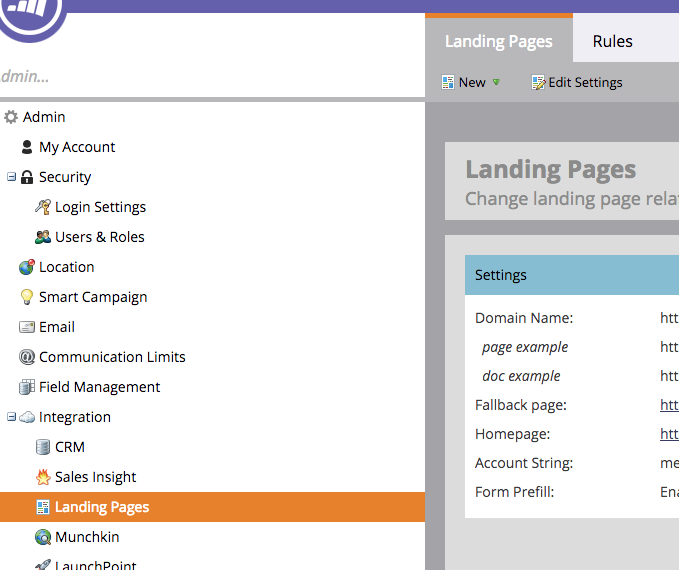The width and height of the screenshot is (679, 570).
Task: Select the Location globe icon
Action: 27,267
